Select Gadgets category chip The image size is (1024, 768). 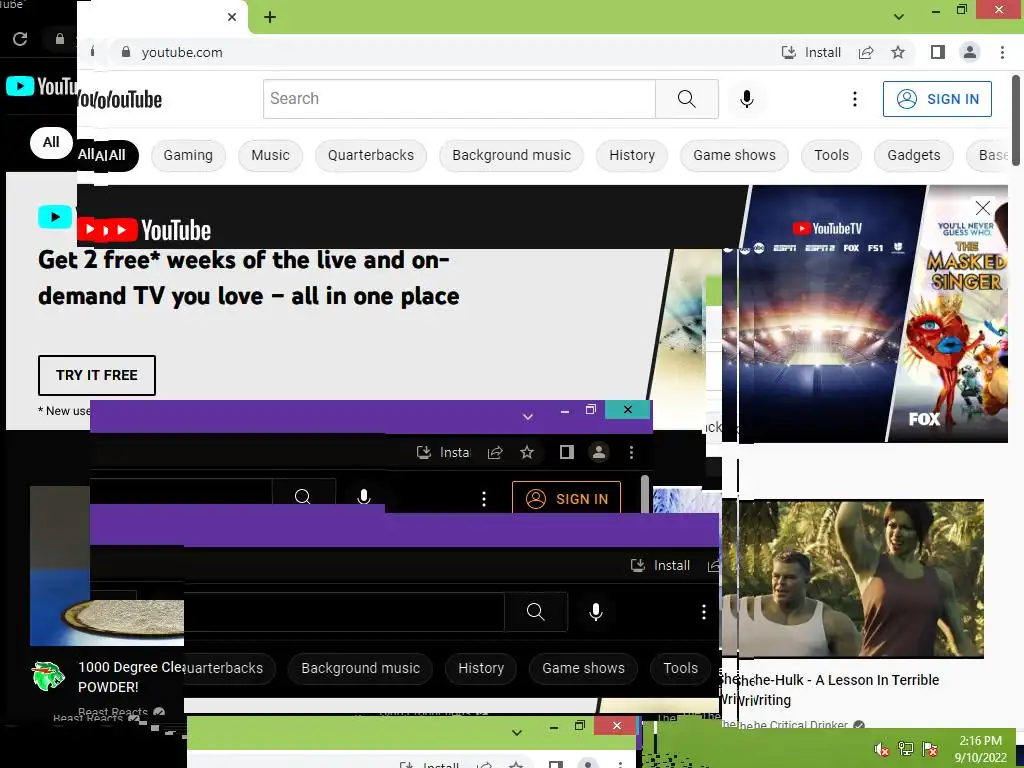pos(914,155)
